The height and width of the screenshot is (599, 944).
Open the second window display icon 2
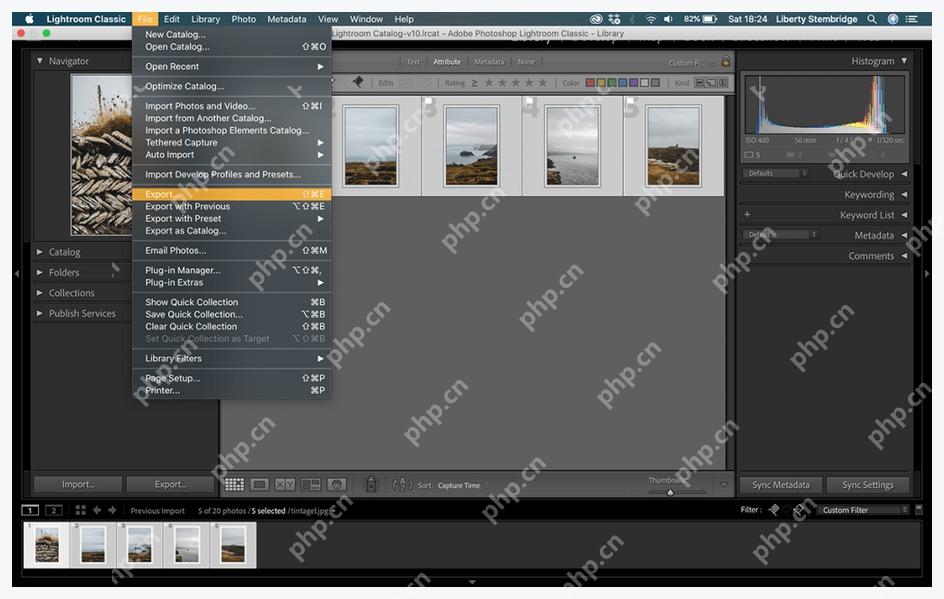point(54,511)
